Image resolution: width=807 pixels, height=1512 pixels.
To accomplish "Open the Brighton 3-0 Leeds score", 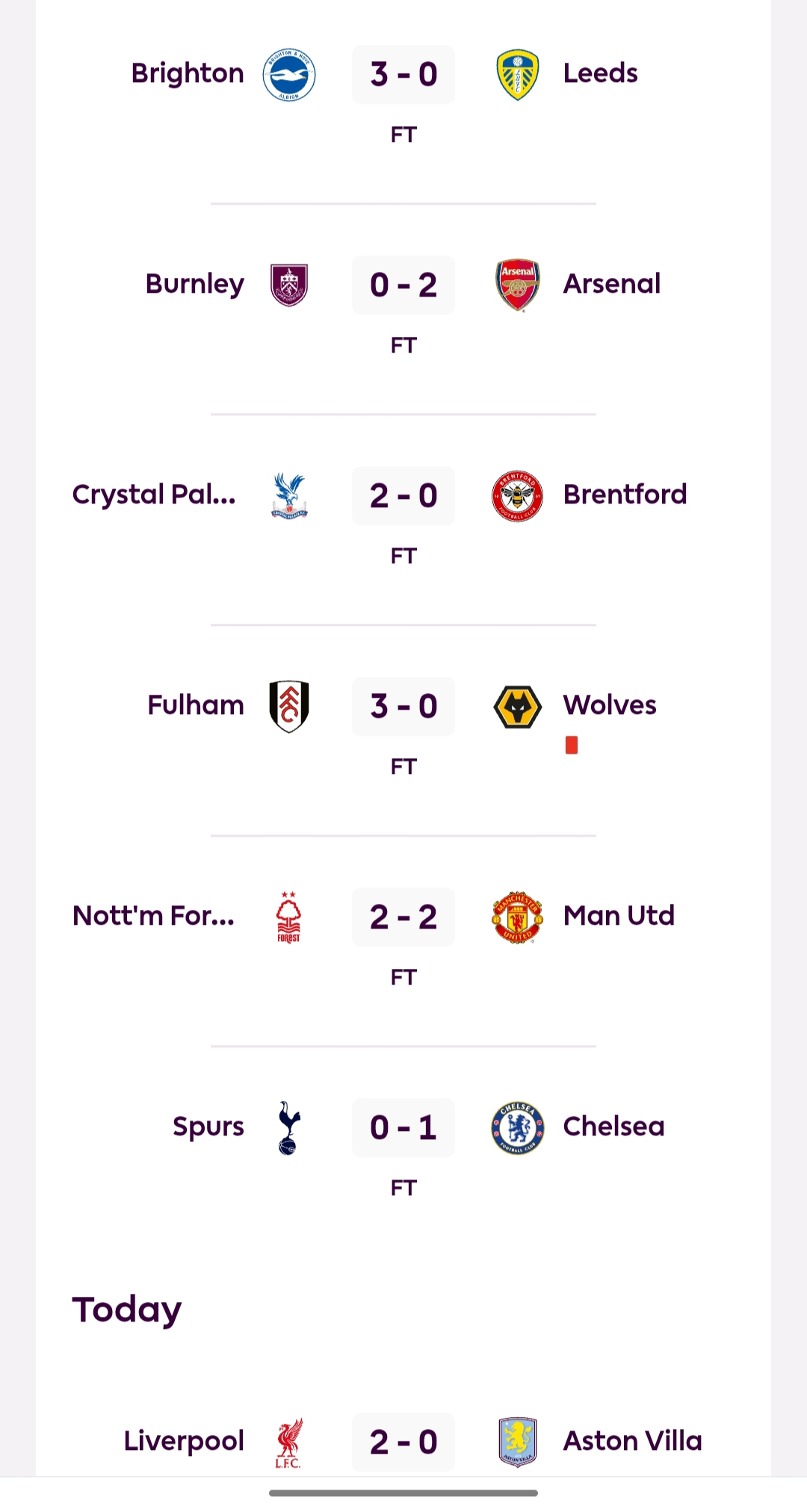I will pyautogui.click(x=403, y=75).
